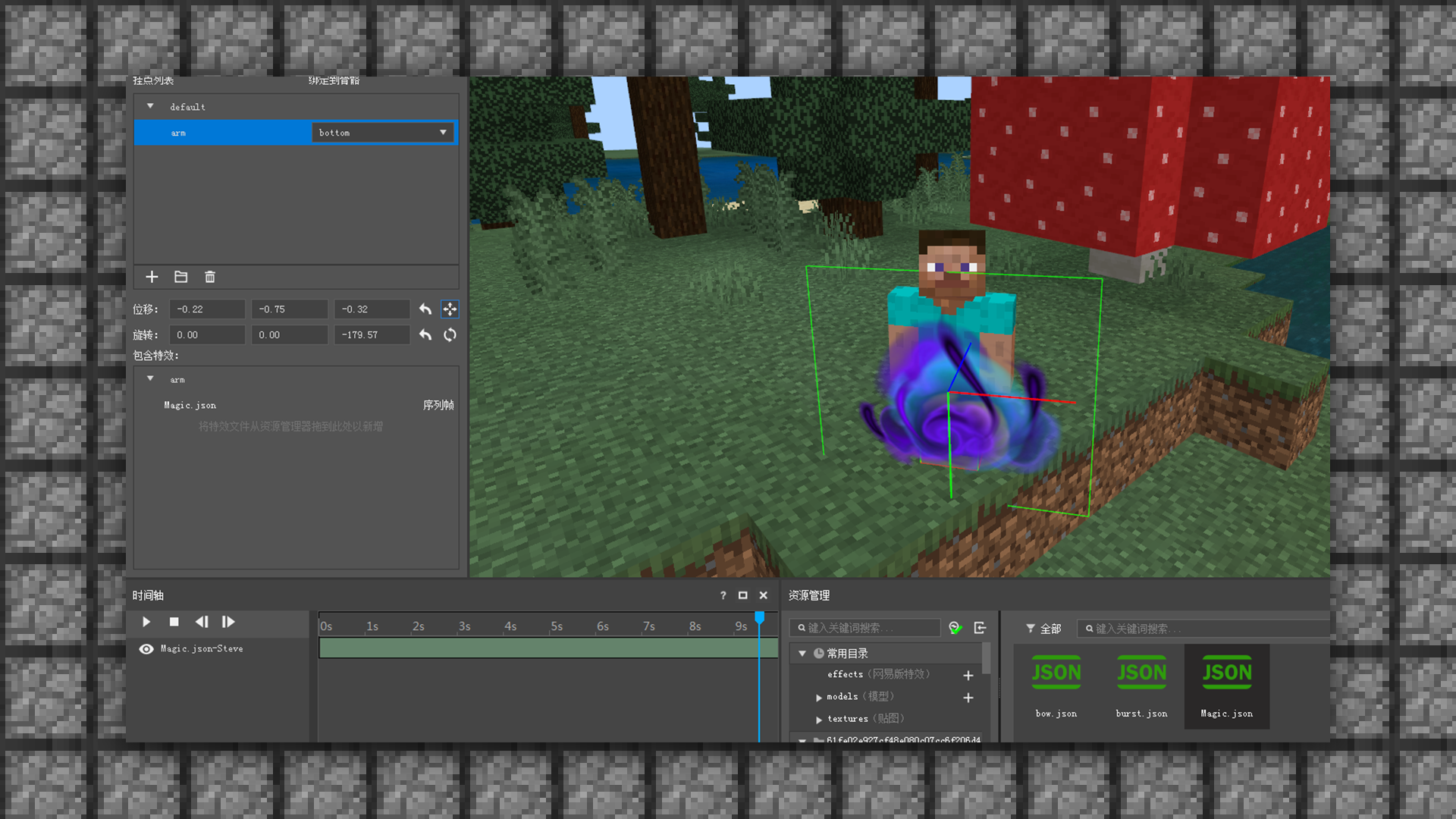Reset position offset with undo arrow
This screenshot has width=1456, height=819.
[x=425, y=309]
